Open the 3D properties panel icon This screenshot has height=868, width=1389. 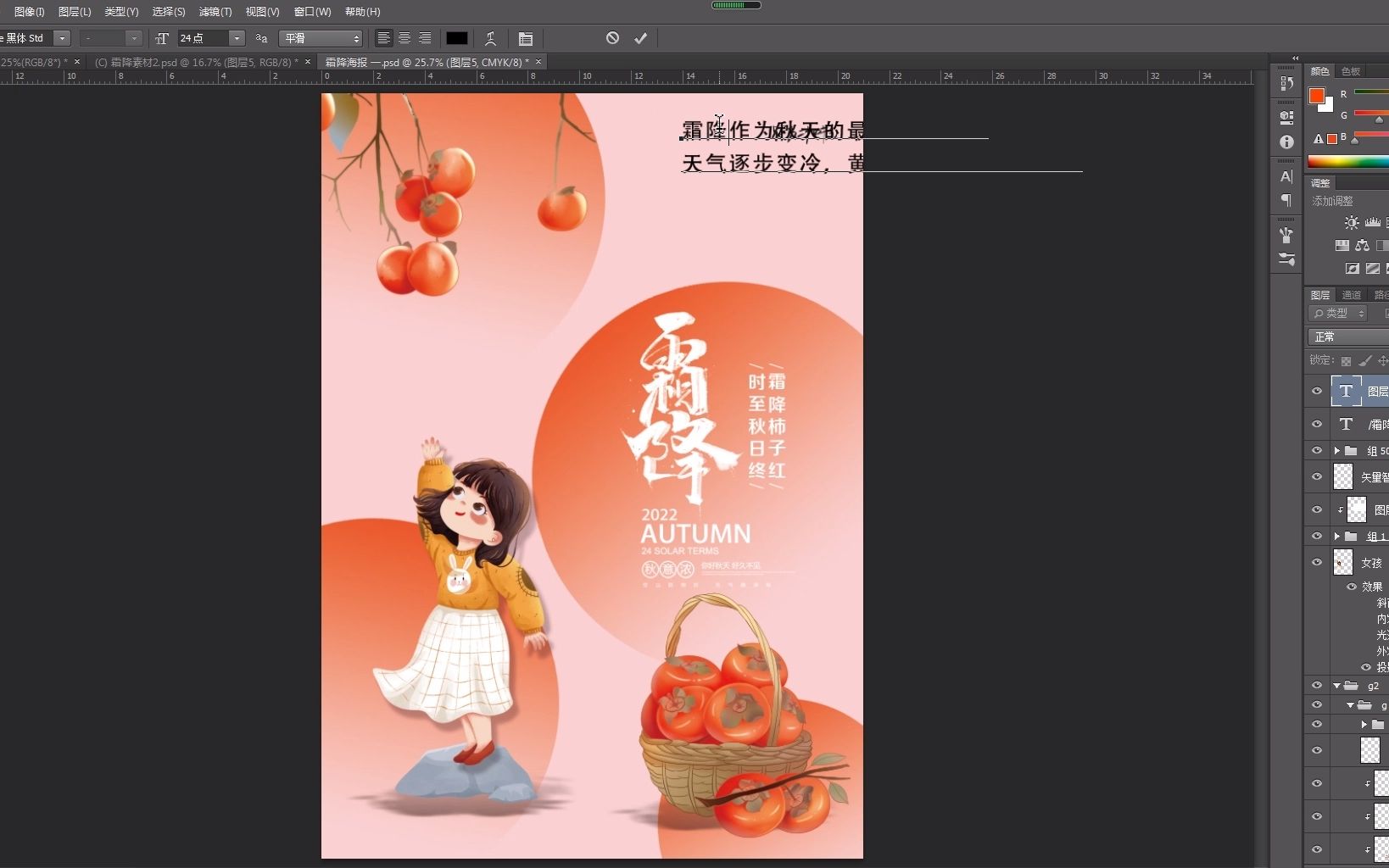(x=1286, y=117)
